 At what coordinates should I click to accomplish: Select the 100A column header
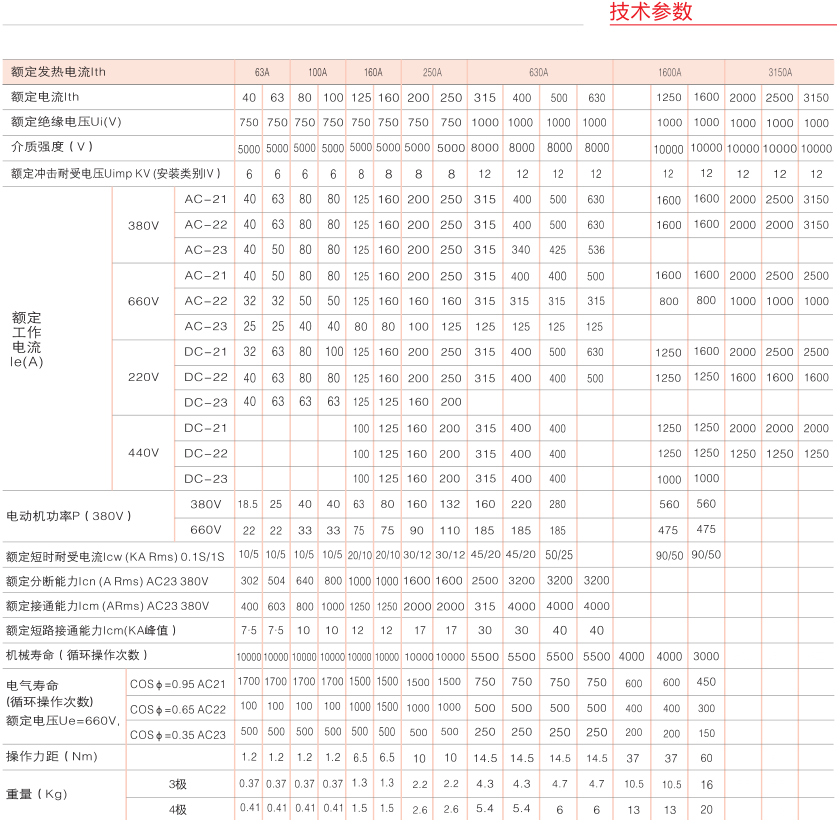coord(317,72)
